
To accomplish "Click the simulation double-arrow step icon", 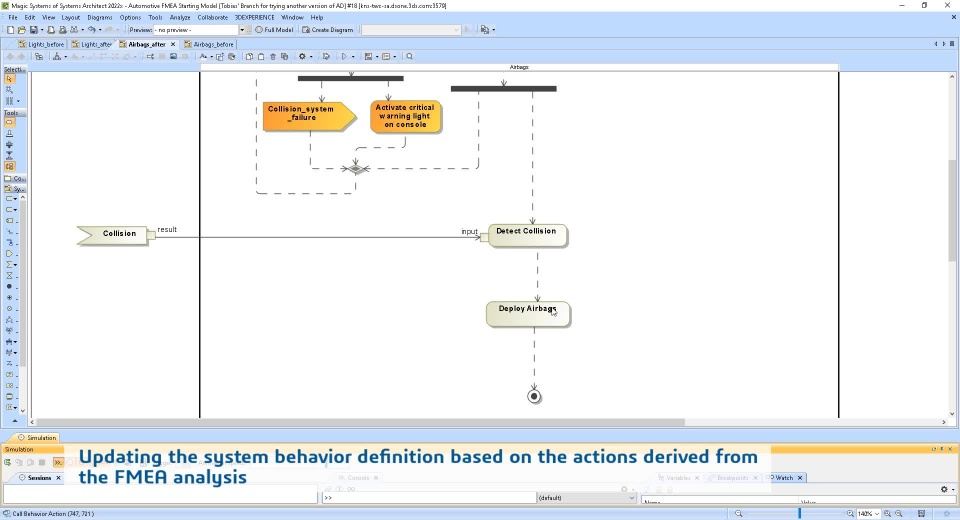I will coord(58,462).
